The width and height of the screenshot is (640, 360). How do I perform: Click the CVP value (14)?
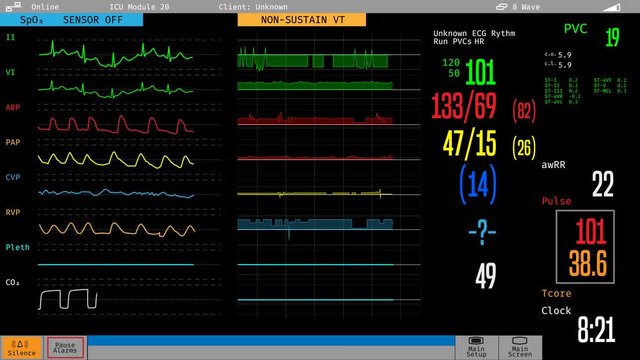pyautogui.click(x=478, y=184)
